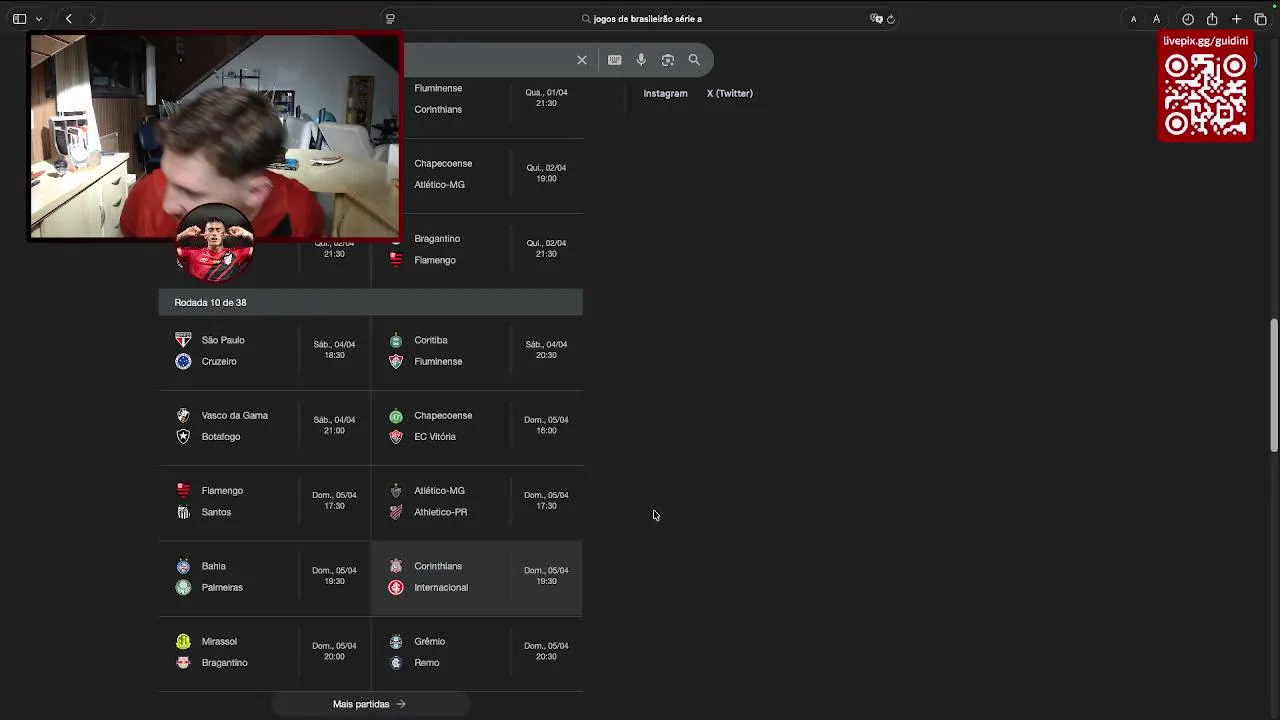This screenshot has height=720, width=1280.
Task: Toggle the Safari sidebar button
Action: 19,19
